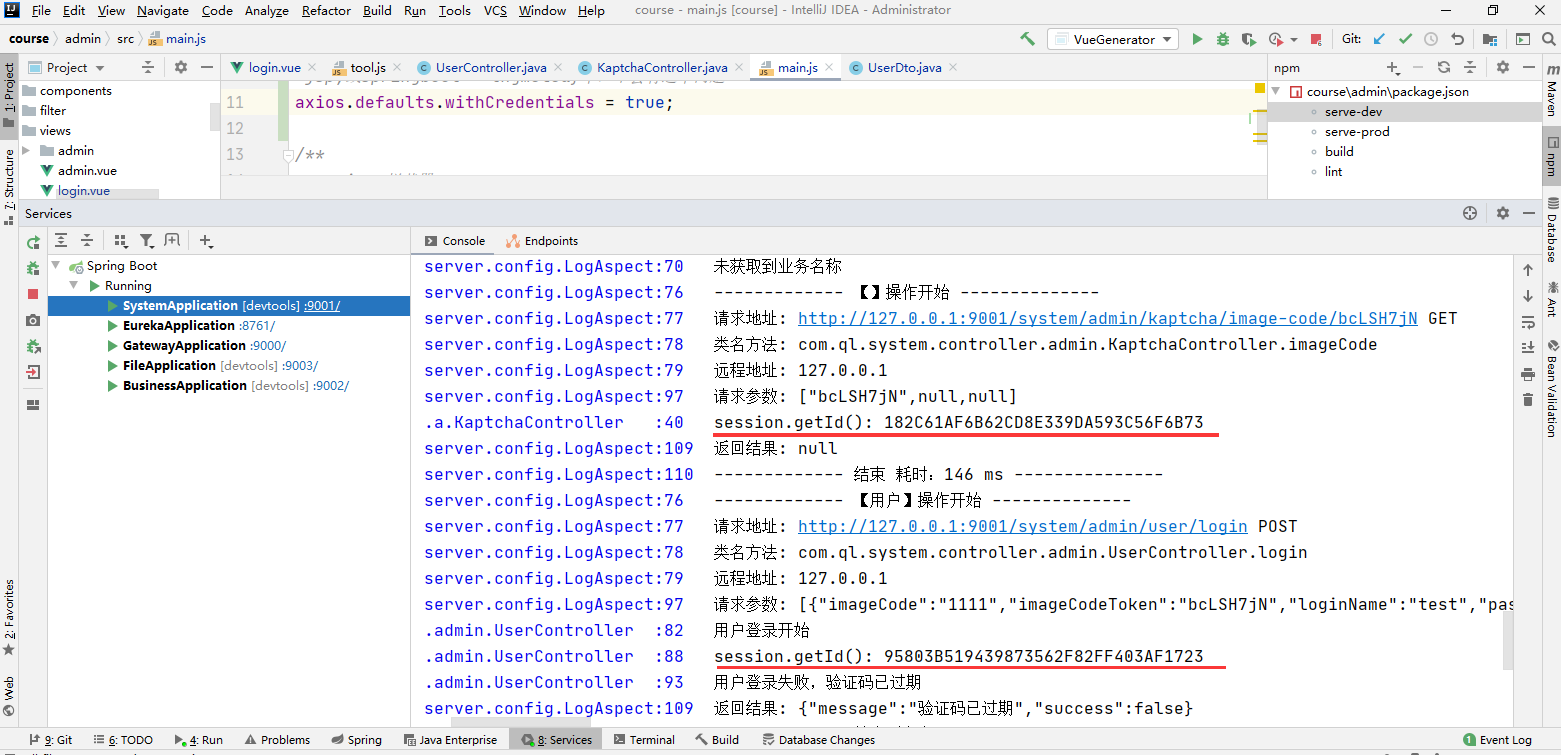The width and height of the screenshot is (1561, 755).
Task: Switch to the login.vue editor tab
Action: 275,67
